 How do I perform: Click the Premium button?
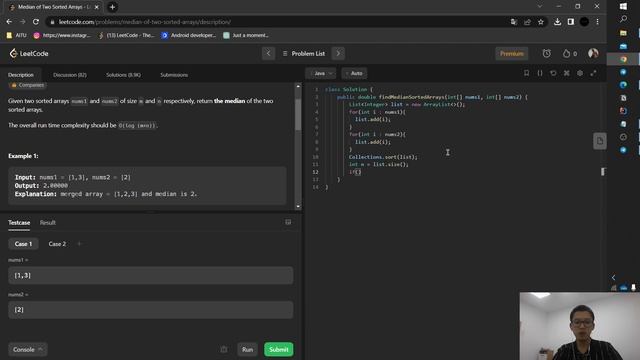[511, 53]
